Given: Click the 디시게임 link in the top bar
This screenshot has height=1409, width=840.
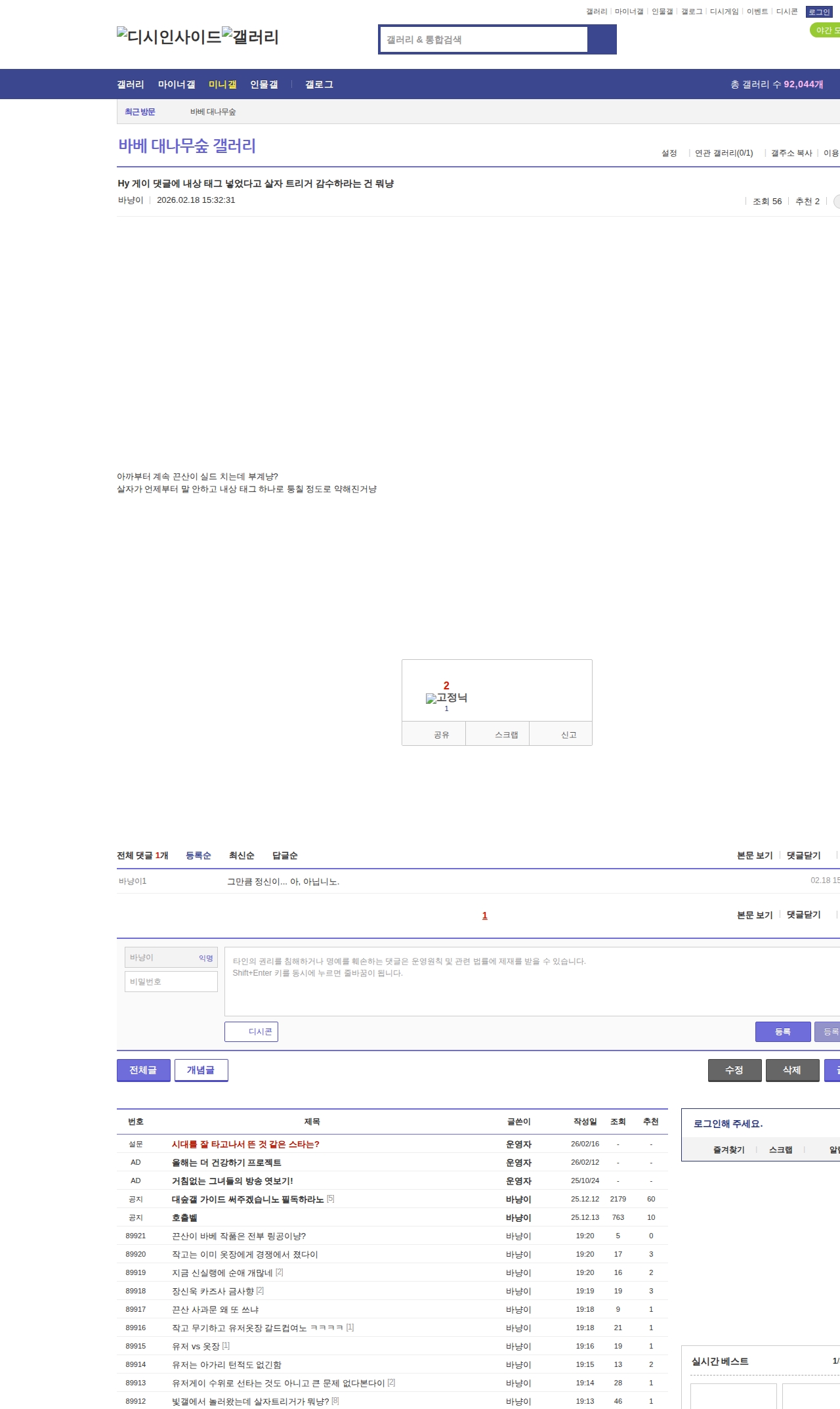Looking at the screenshot, I should click(724, 12).
